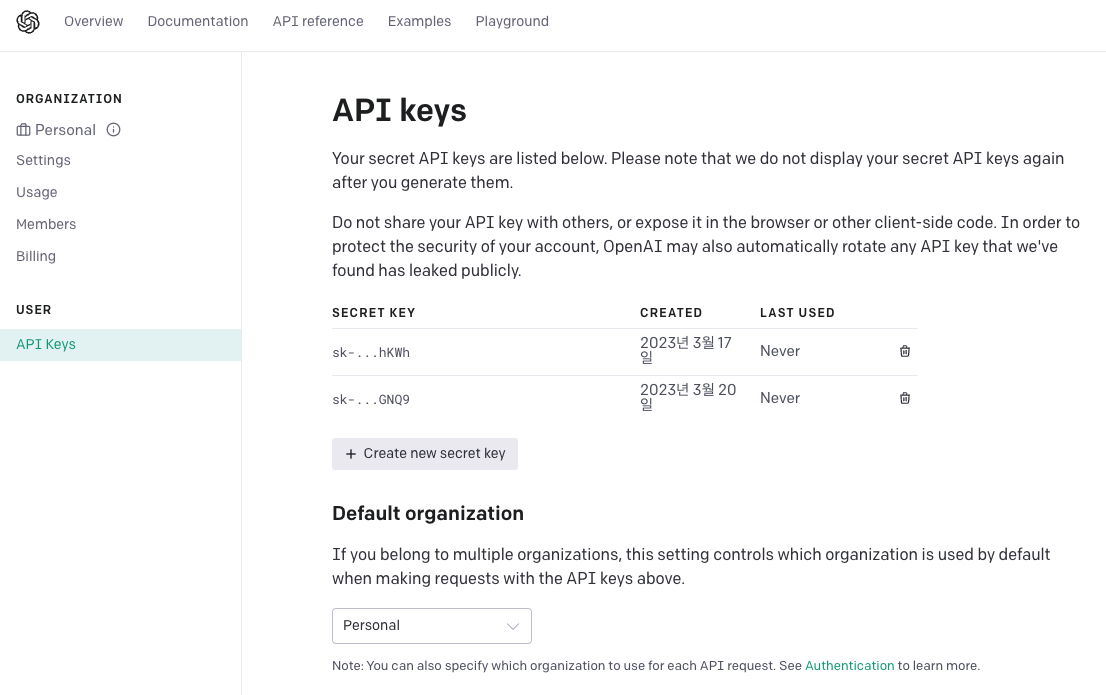Click the chevron arrow in Personal dropdown
The width and height of the screenshot is (1106, 695).
[x=513, y=626]
